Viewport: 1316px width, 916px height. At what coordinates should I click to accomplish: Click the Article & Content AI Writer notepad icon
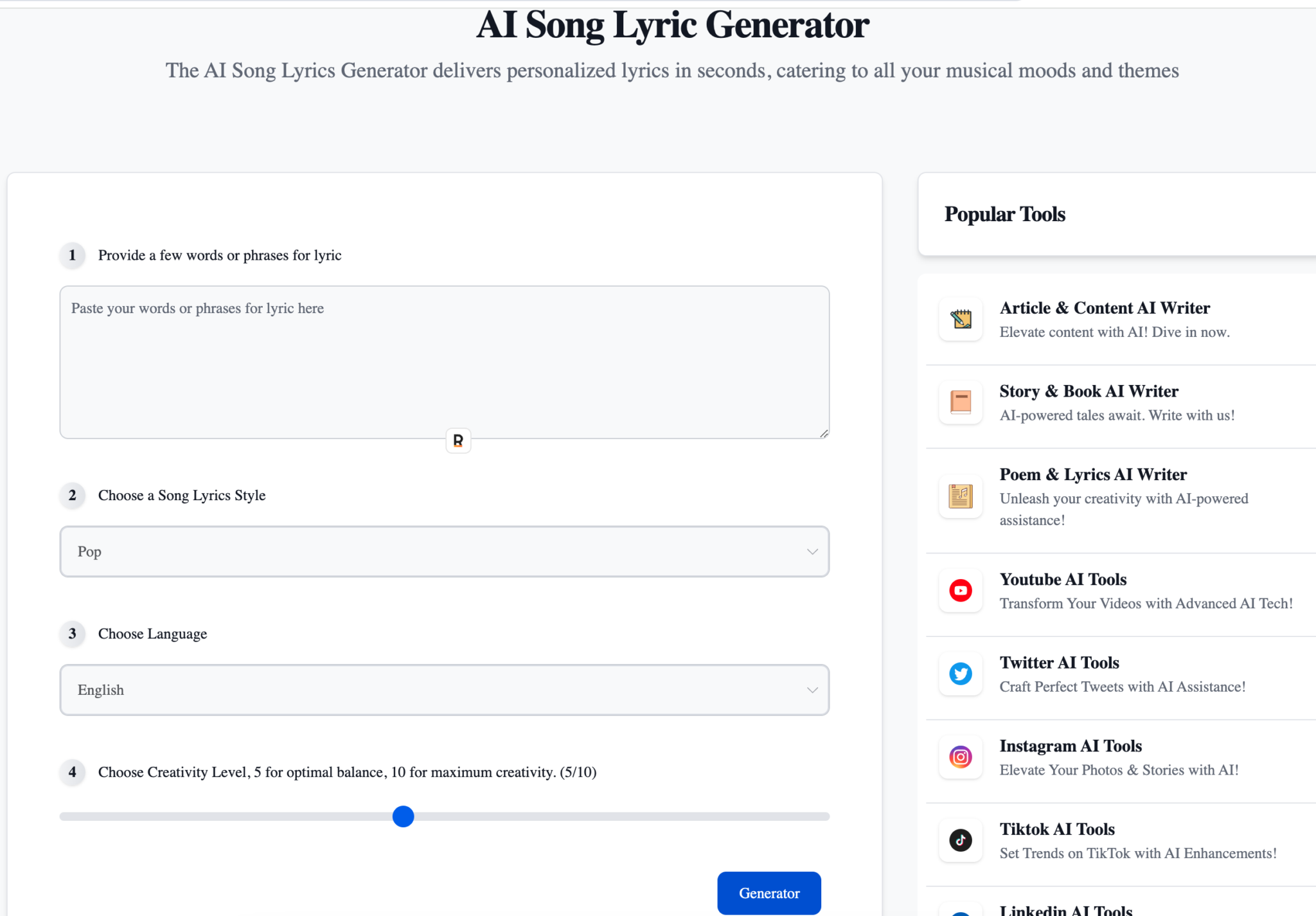pos(960,319)
